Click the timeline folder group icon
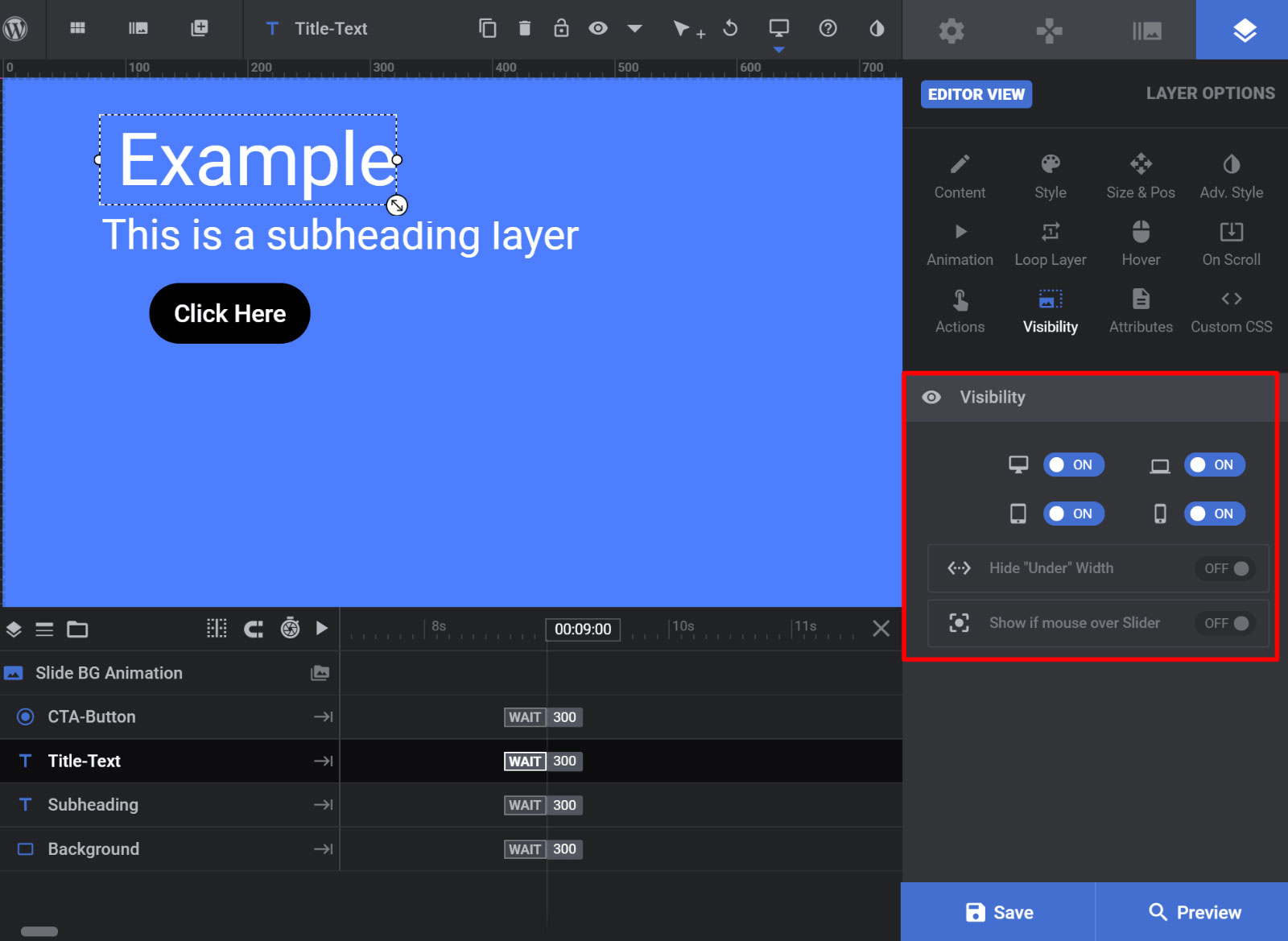This screenshot has width=1288, height=941. pos(77,629)
